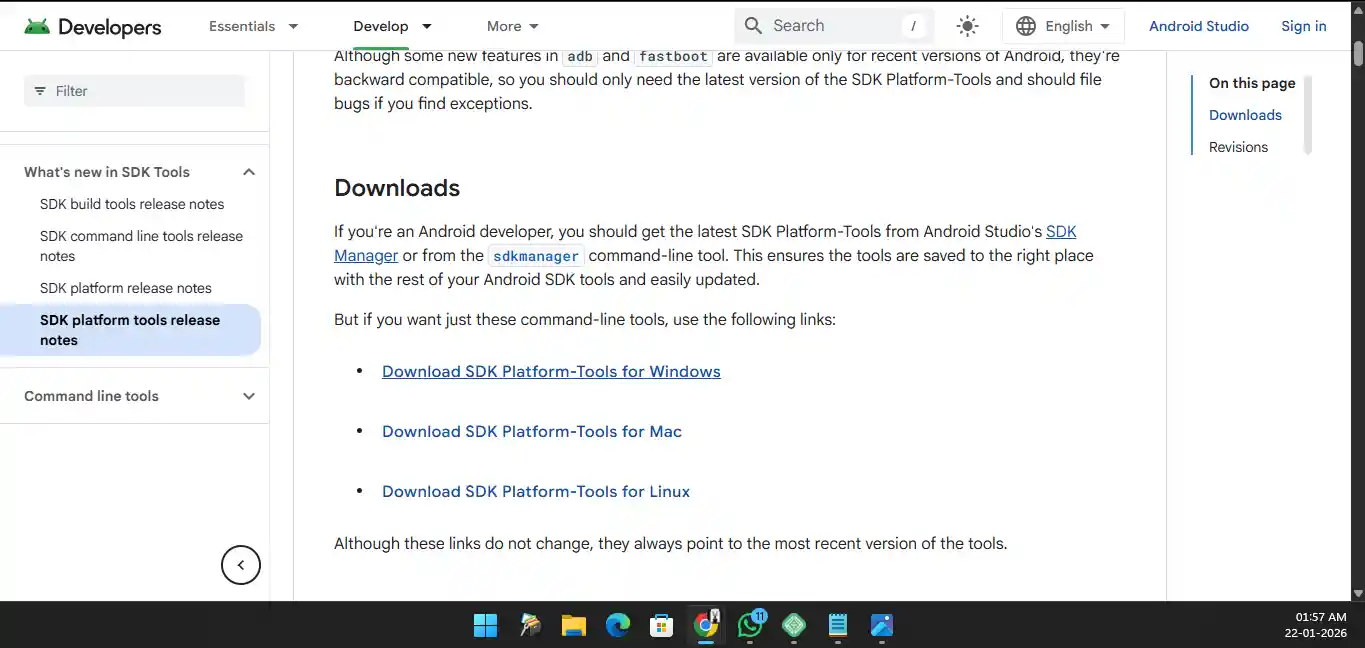Image resolution: width=1365 pixels, height=648 pixels.
Task: Open the More dropdown menu
Action: coord(512,27)
